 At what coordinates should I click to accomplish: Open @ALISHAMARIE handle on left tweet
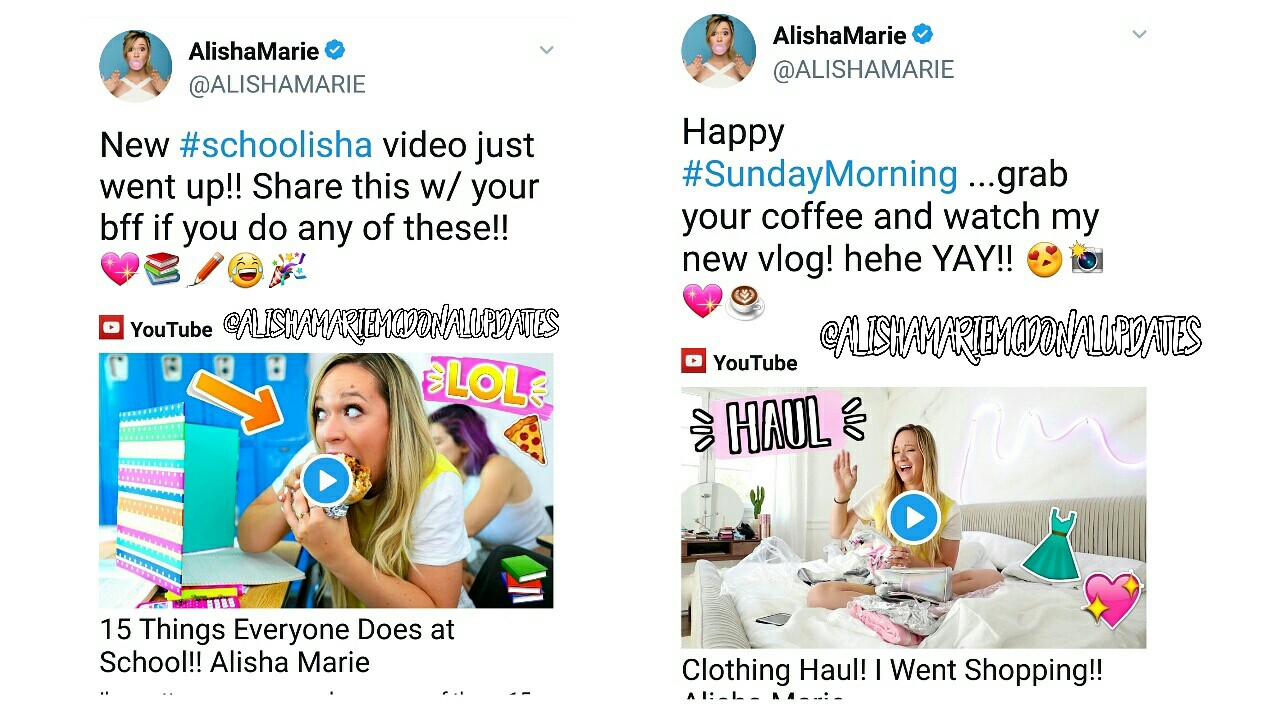277,85
